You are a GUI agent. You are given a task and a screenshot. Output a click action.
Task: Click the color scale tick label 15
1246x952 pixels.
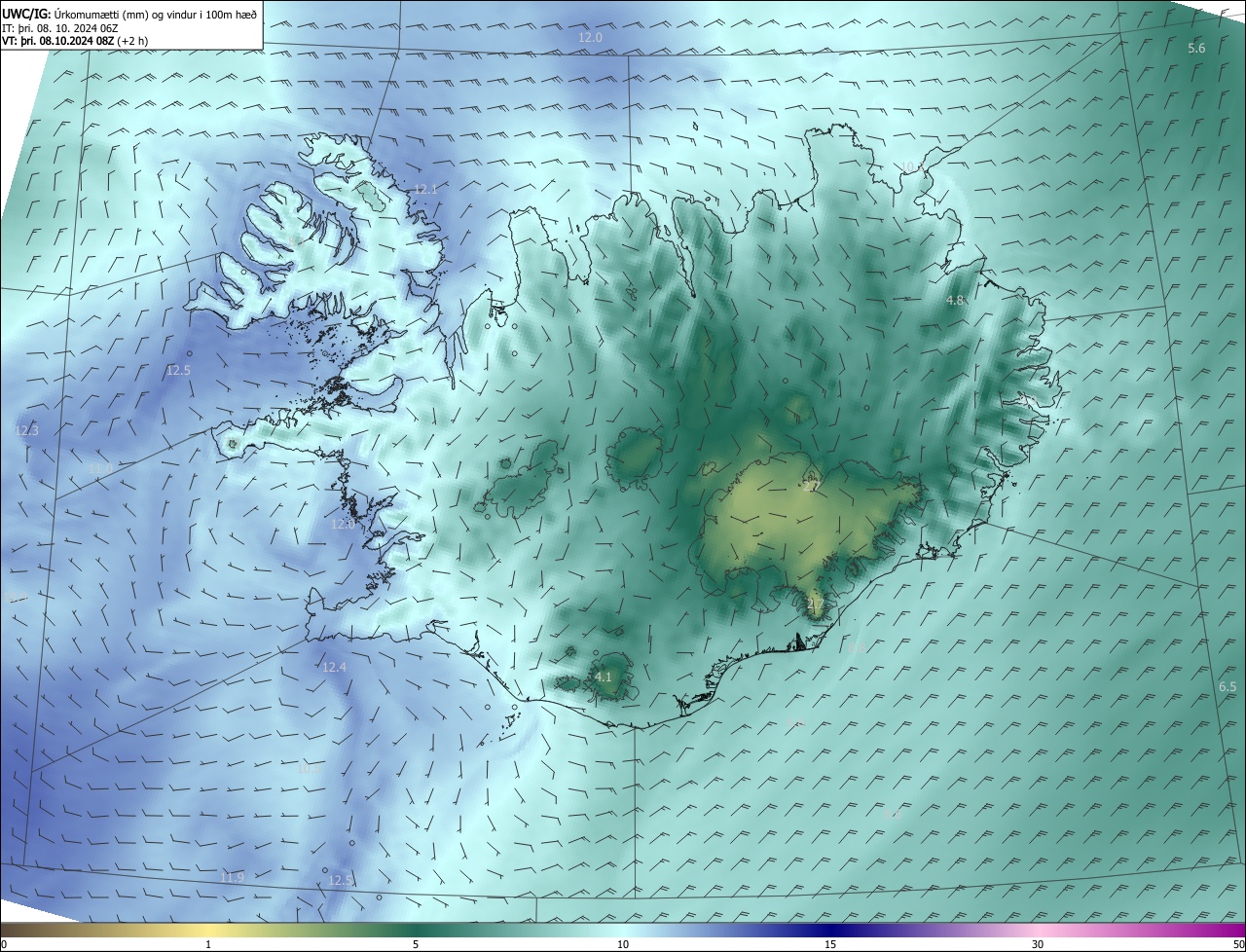(830, 944)
